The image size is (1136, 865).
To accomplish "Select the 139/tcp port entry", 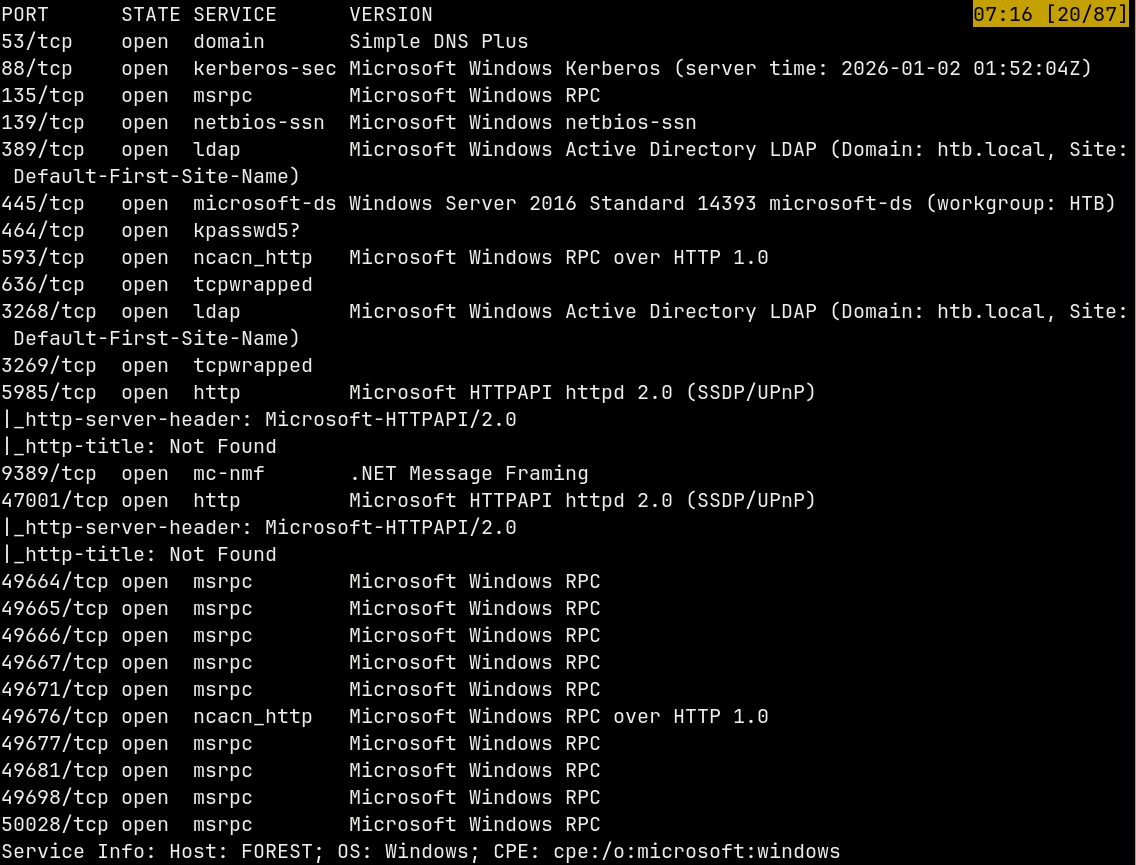I will click(43, 123).
